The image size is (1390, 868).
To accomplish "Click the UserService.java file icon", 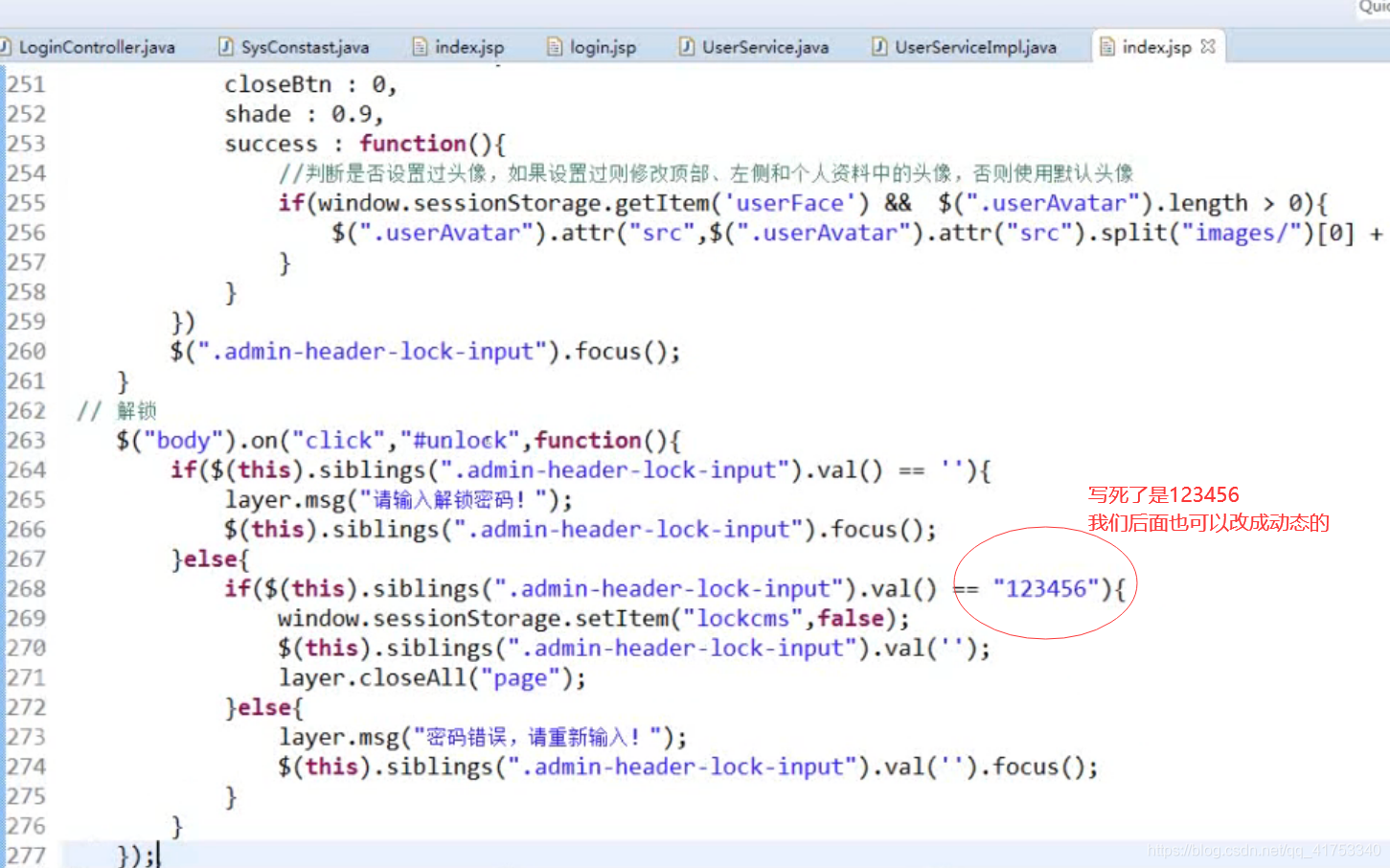I will tap(687, 47).
